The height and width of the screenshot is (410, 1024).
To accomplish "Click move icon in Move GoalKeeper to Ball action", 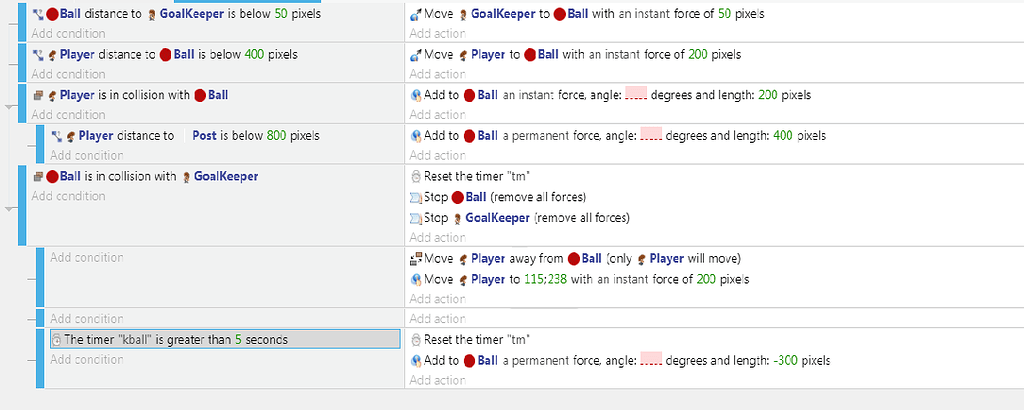I will 415,14.
